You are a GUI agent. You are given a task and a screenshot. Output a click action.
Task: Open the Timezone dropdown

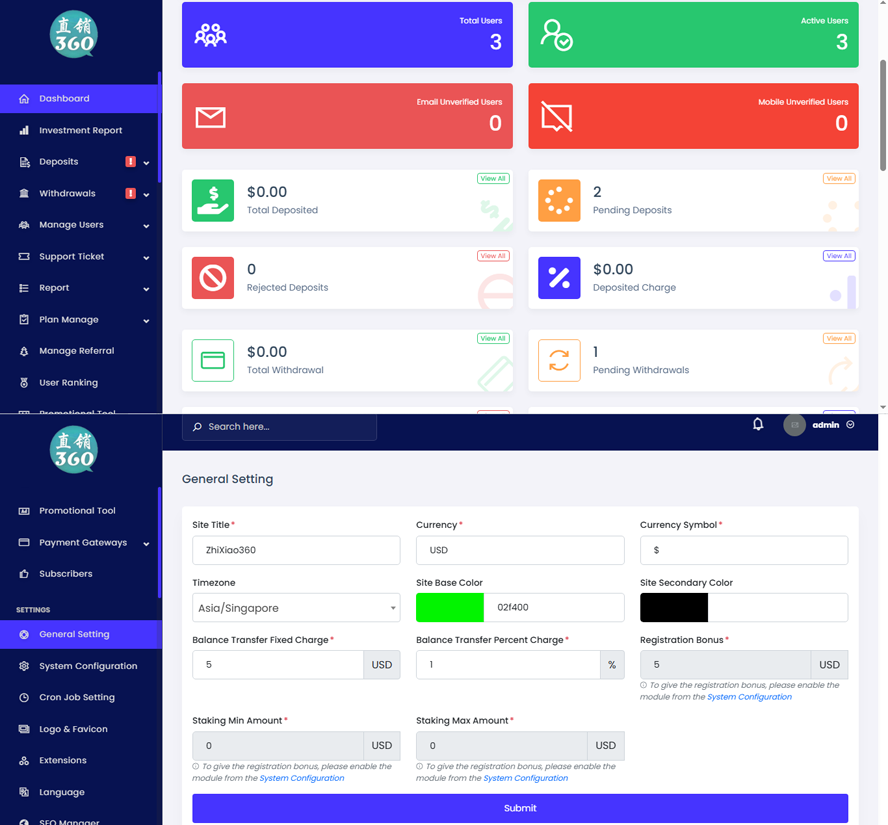pos(296,608)
